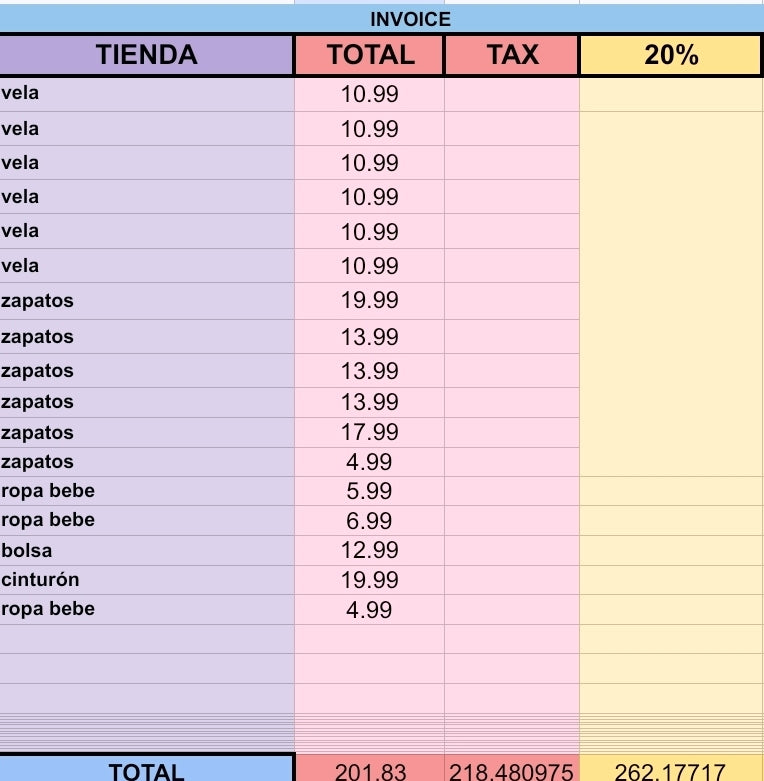Viewport: 764px width, 781px height.
Task: Select the 201.83 total sum cell
Action: tap(370, 769)
